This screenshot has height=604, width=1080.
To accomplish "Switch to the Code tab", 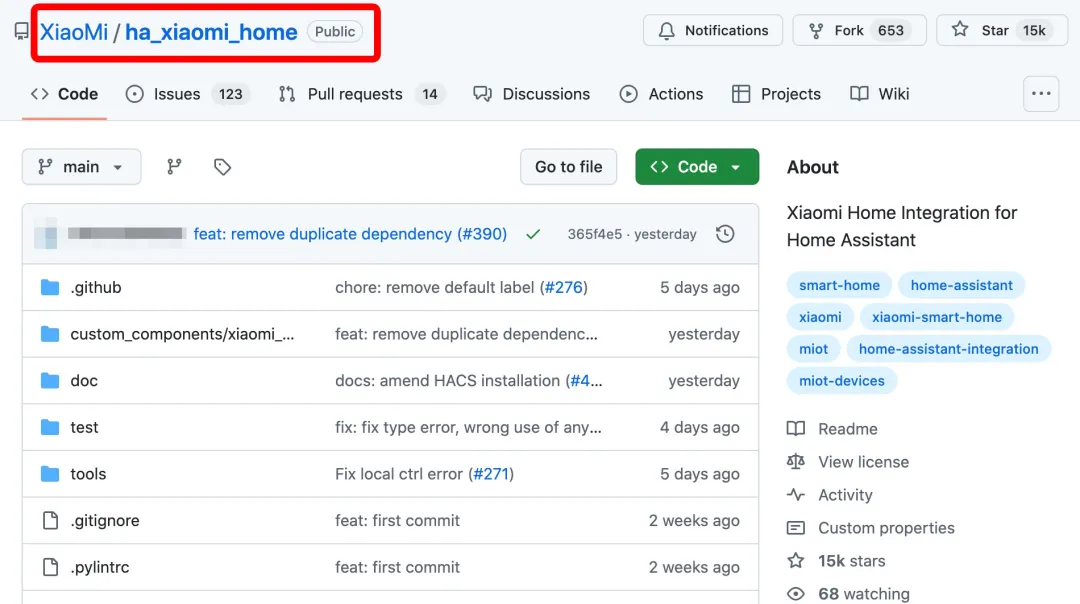I will point(64,94).
